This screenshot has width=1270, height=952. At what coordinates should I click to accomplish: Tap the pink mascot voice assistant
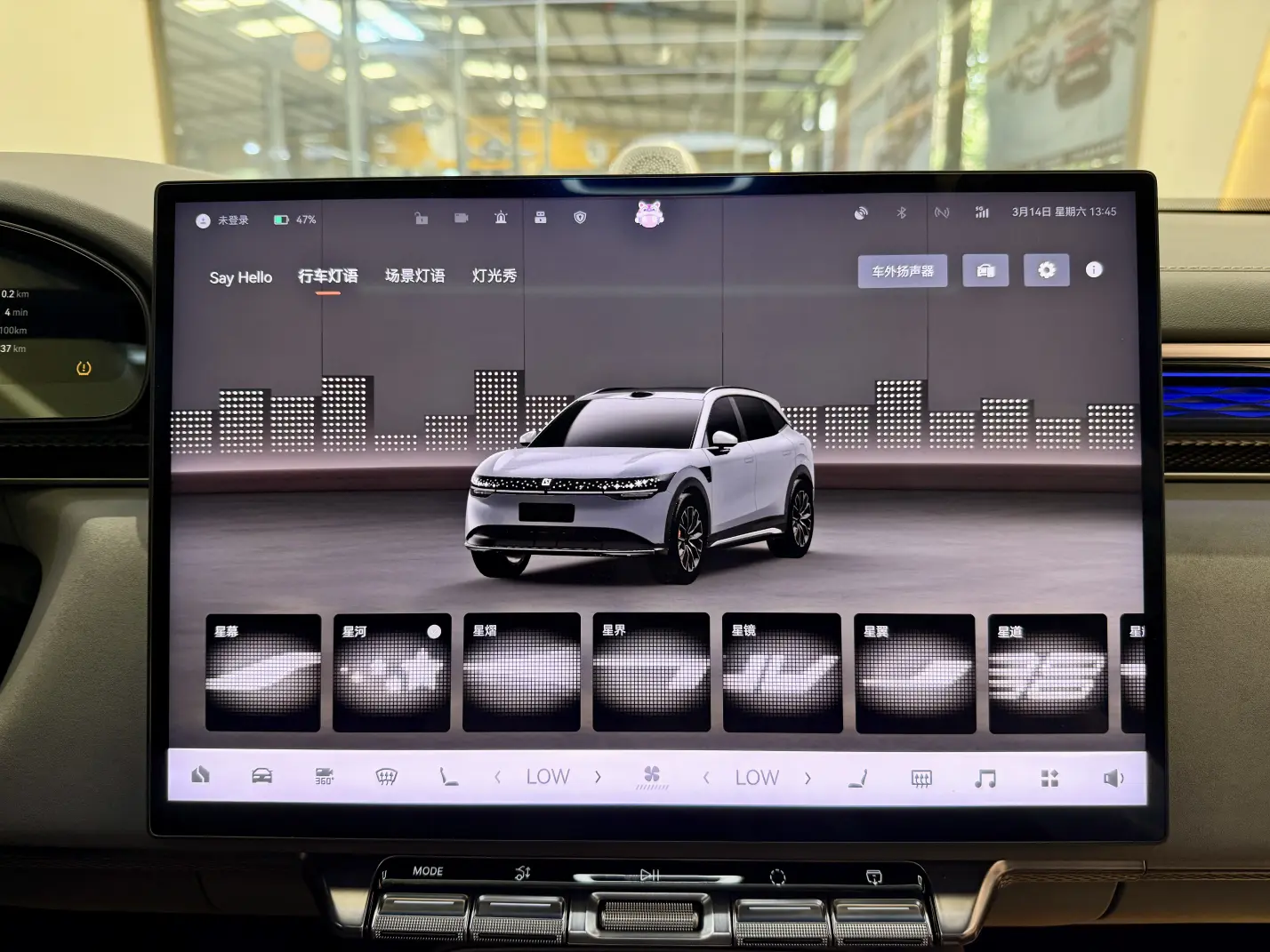tap(649, 214)
